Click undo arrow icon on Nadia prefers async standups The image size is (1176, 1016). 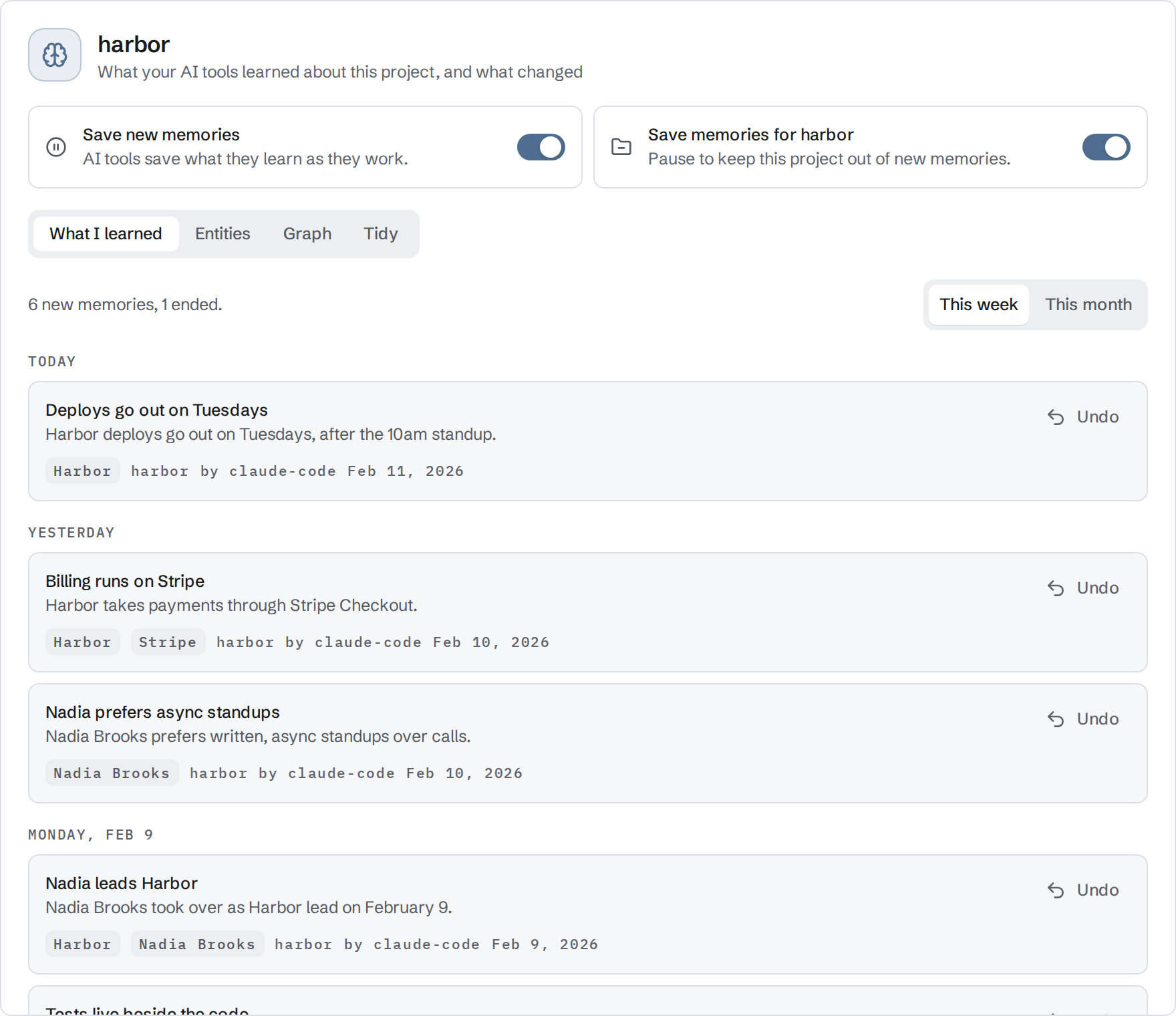[x=1056, y=719]
